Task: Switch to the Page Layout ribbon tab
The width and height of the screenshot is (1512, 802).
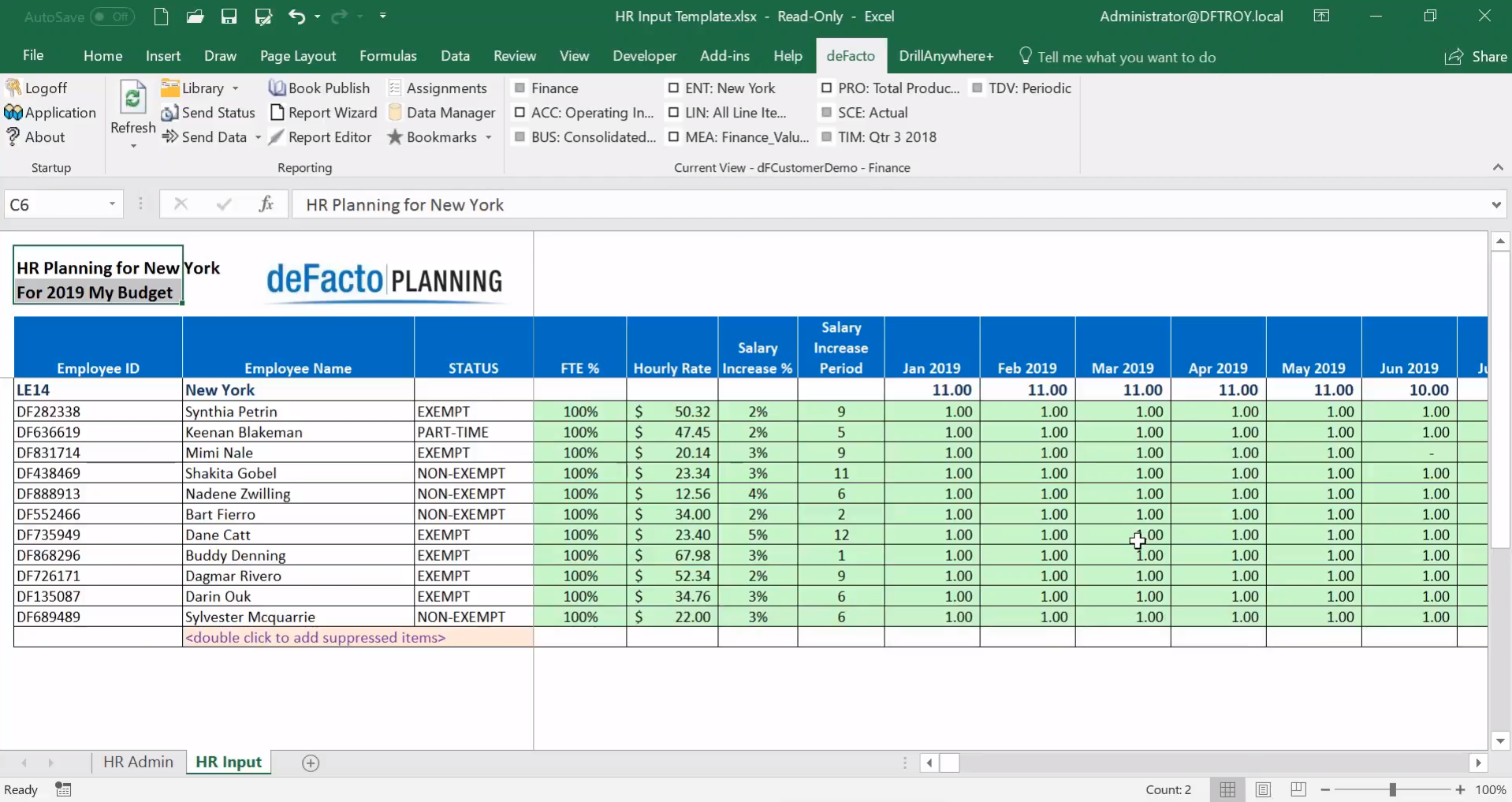Action: (298, 56)
